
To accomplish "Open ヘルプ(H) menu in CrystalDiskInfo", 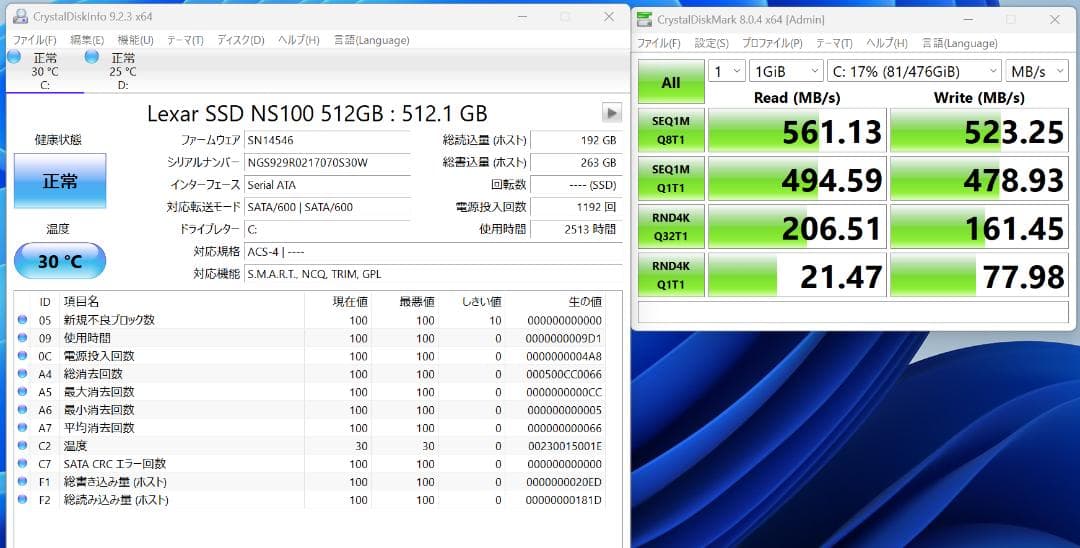I will click(298, 40).
